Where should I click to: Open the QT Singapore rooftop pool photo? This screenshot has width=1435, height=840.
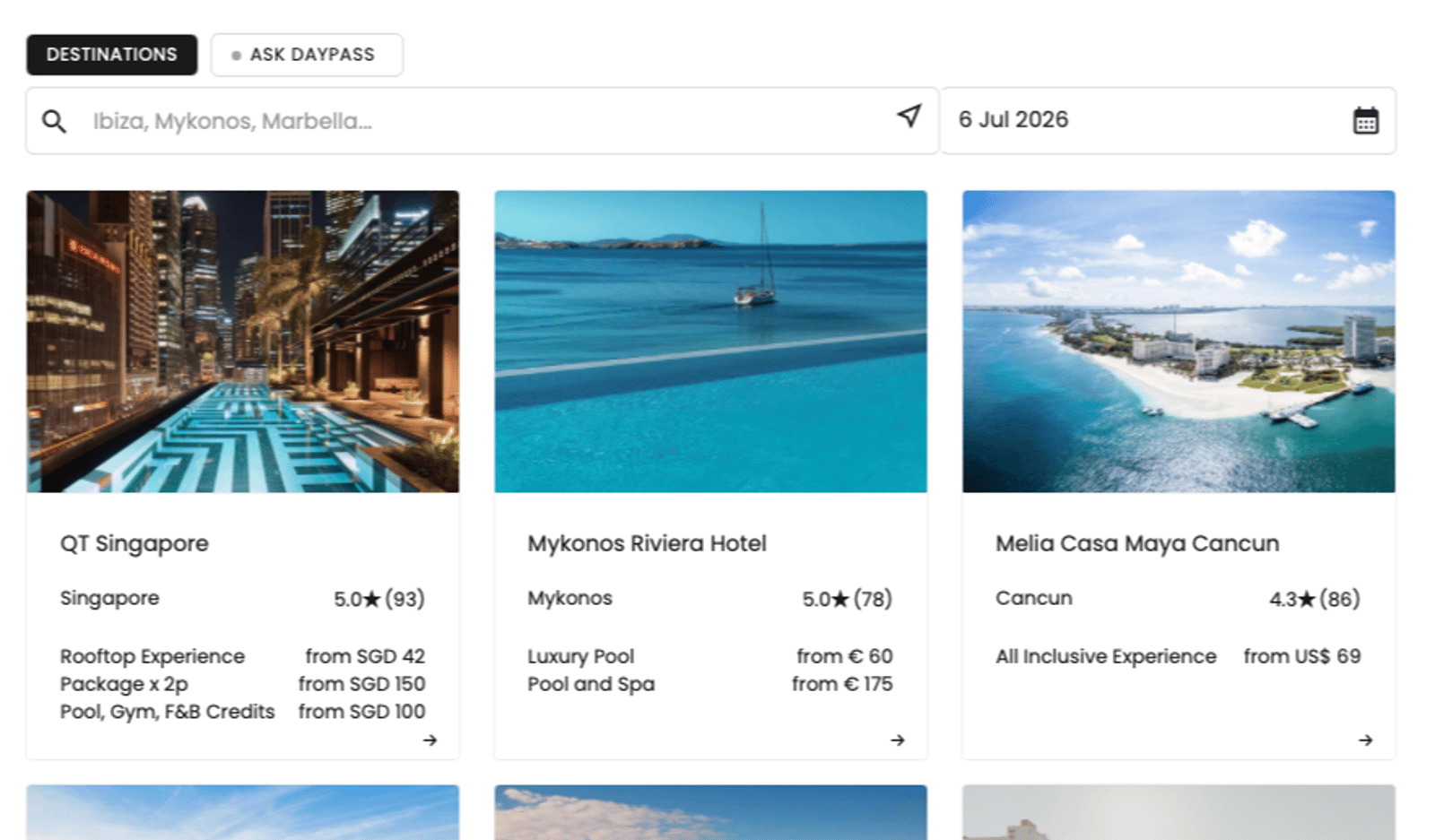tap(243, 342)
